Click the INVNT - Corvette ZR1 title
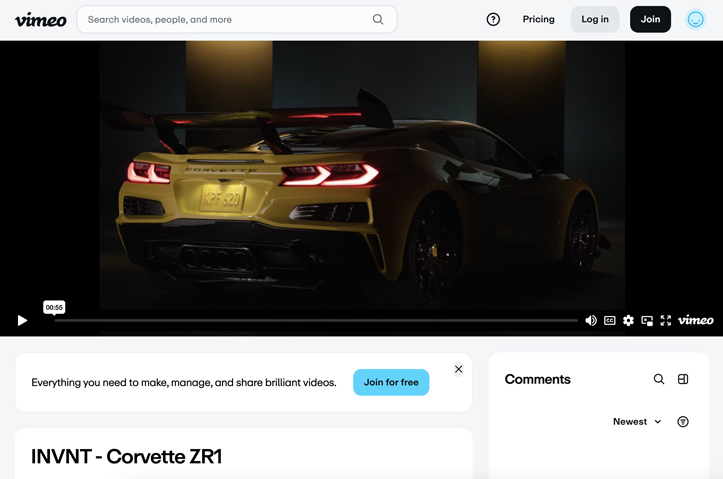 tap(126, 456)
